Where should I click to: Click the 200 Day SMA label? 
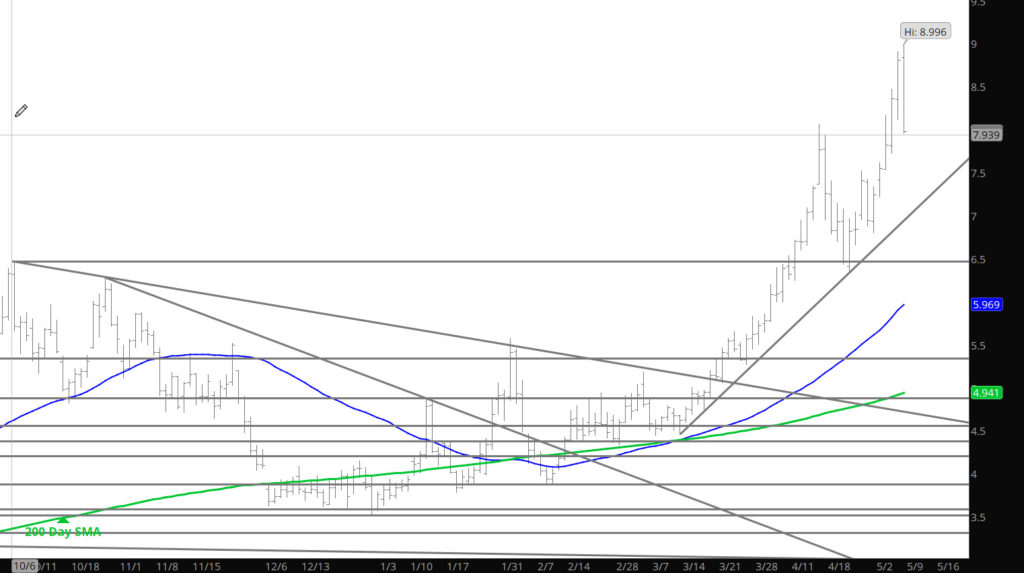tap(63, 532)
